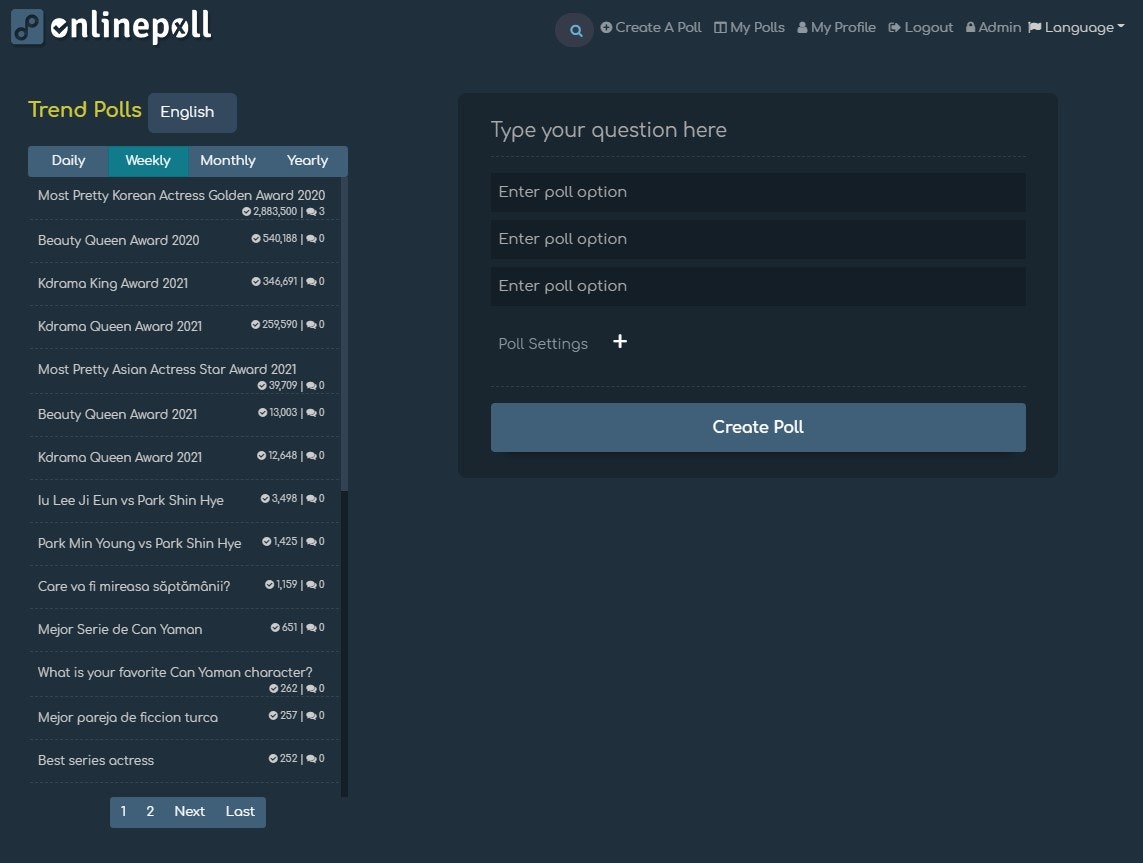Expand the Language dropdown menu

(1080, 27)
